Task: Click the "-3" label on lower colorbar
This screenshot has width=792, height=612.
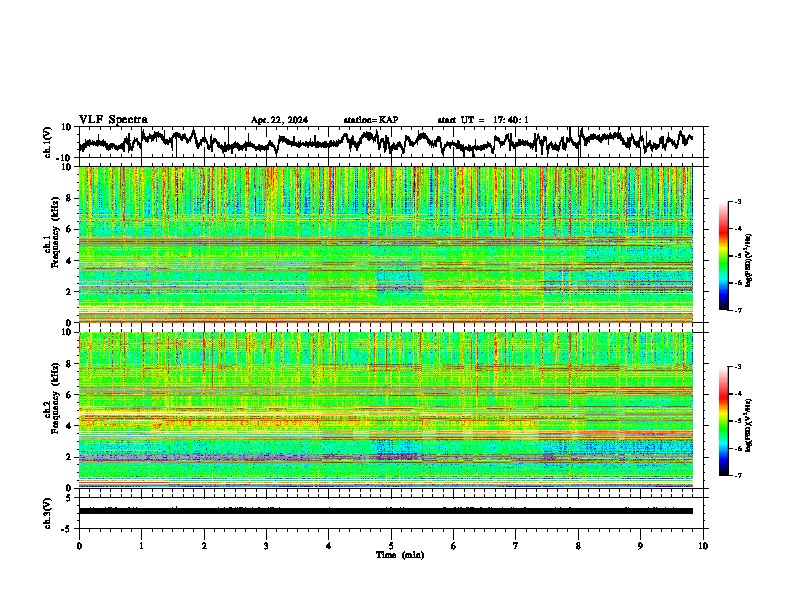Action: click(x=737, y=367)
